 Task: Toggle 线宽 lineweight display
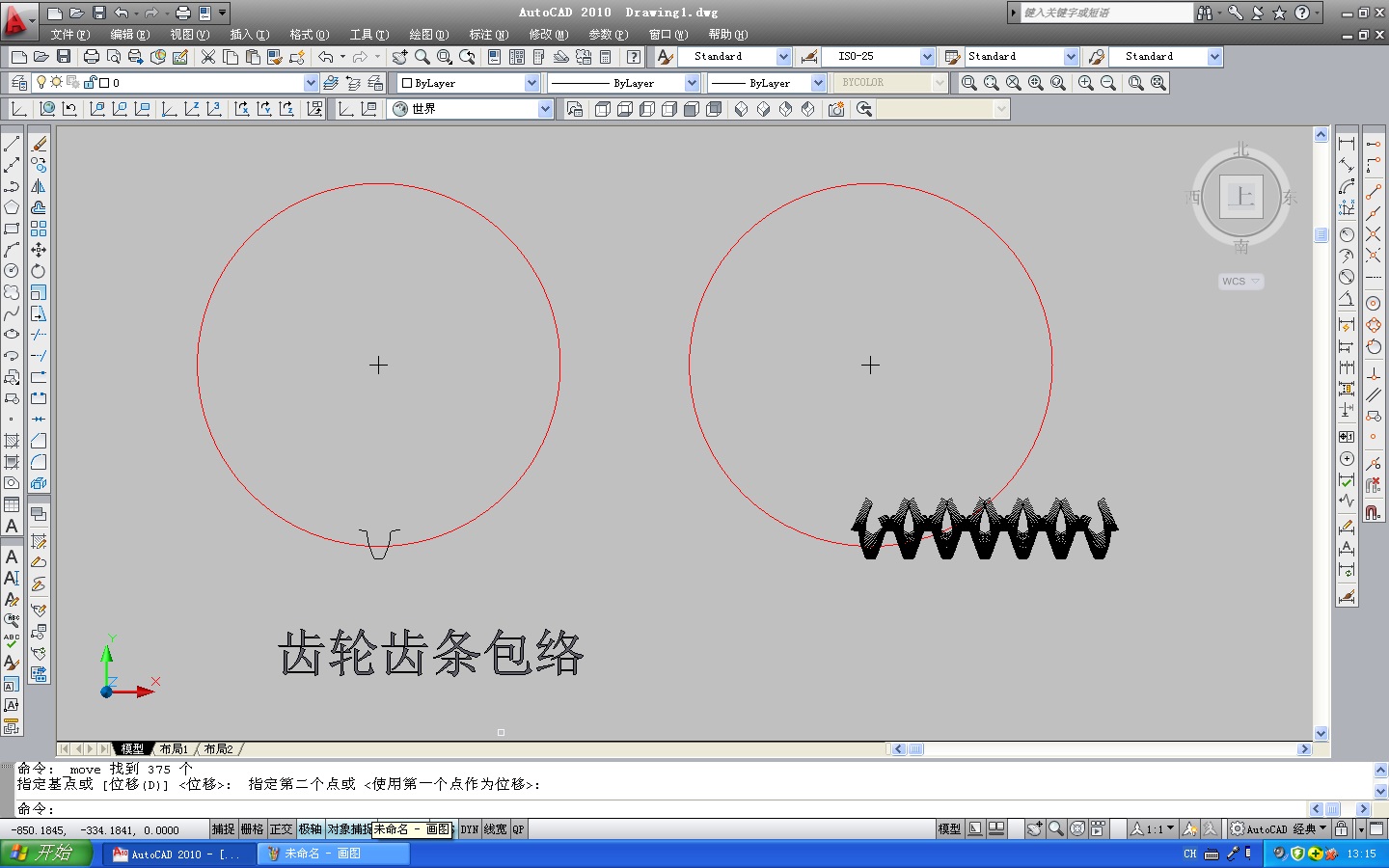coord(495,829)
